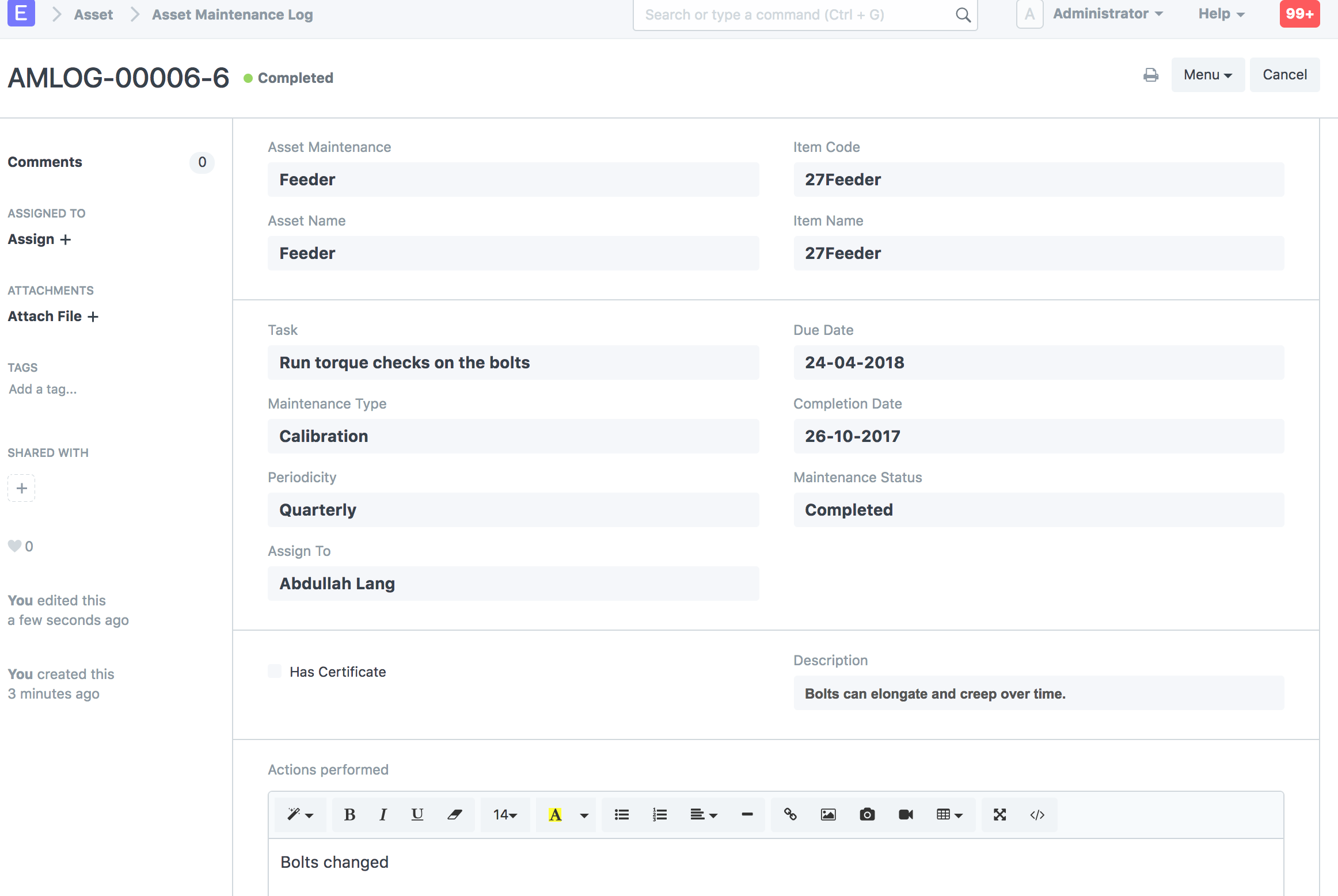The width and height of the screenshot is (1338, 896).
Task: Click the print icon
Action: click(x=1150, y=75)
